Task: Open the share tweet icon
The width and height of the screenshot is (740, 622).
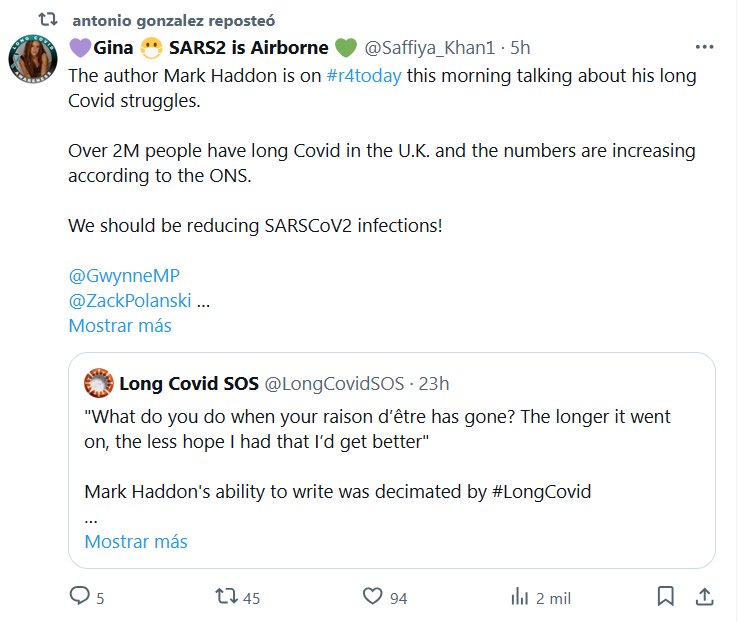Action: [x=704, y=596]
